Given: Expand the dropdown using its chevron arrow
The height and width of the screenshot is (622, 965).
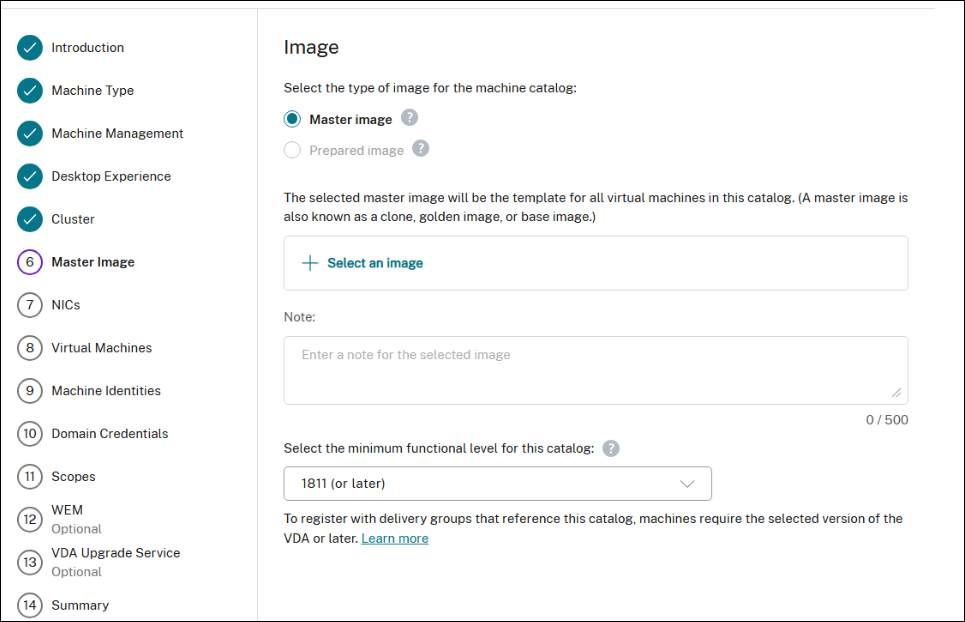Looking at the screenshot, I should click(687, 483).
